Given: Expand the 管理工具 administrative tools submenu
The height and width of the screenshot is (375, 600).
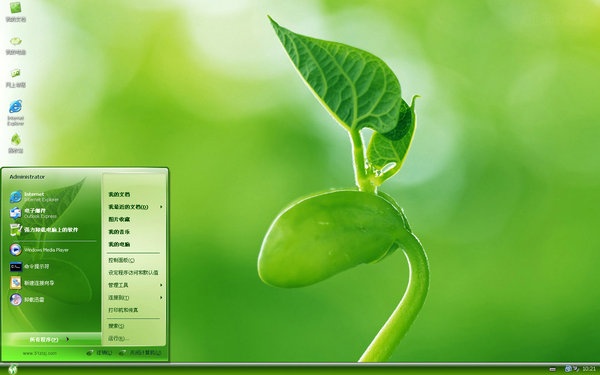Looking at the screenshot, I should [x=135, y=285].
